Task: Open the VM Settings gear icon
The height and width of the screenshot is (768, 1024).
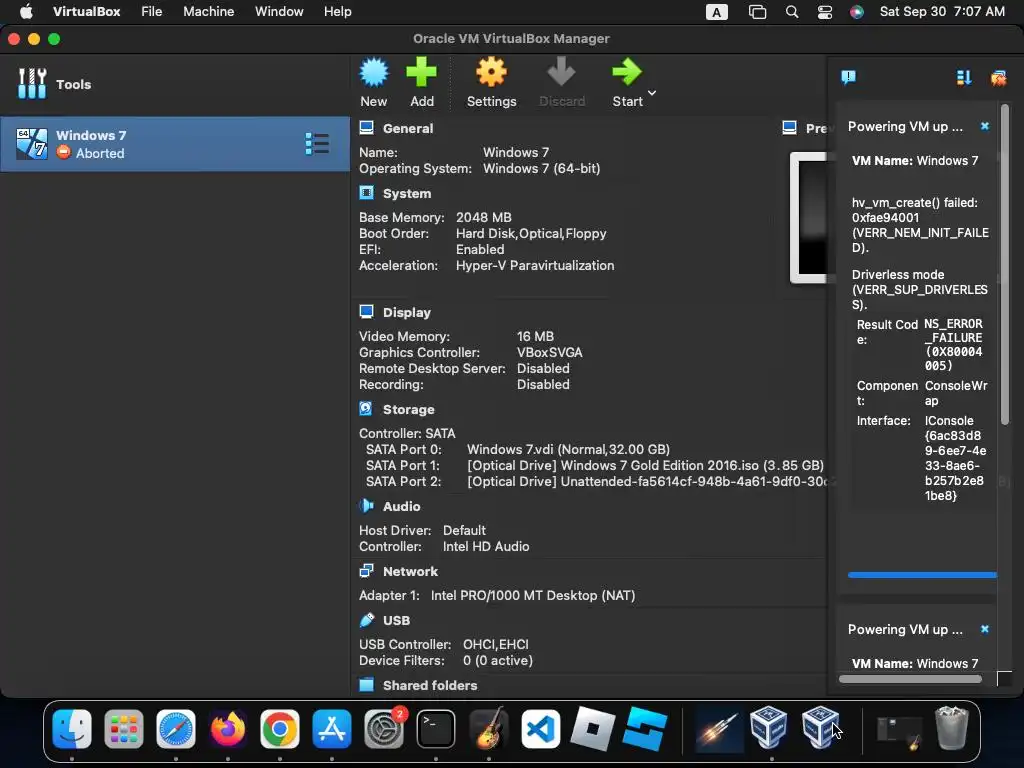Action: [x=491, y=72]
